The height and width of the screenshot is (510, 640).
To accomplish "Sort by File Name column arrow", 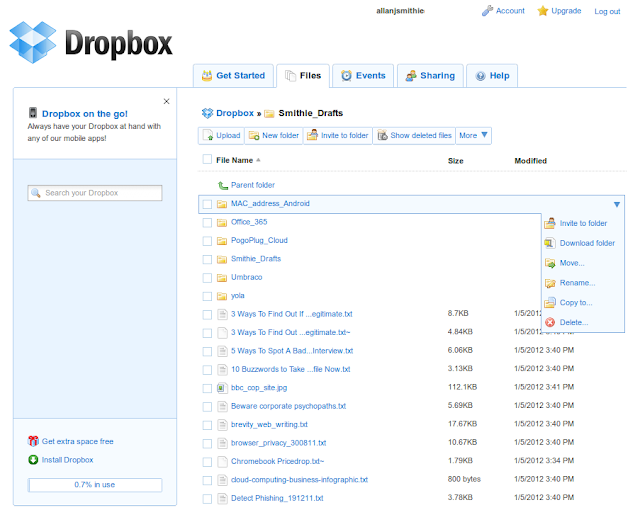I will [x=258, y=160].
